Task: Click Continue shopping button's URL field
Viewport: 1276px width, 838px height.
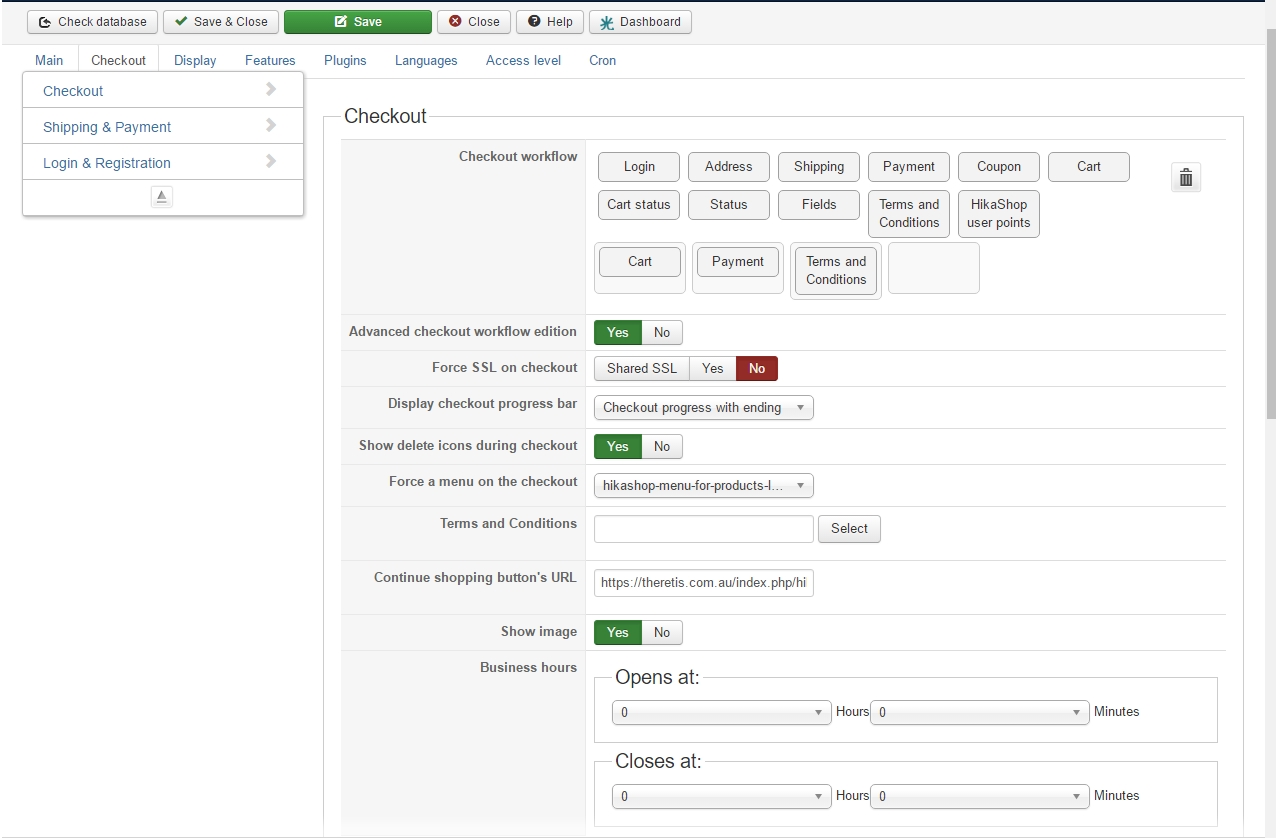Action: point(704,583)
